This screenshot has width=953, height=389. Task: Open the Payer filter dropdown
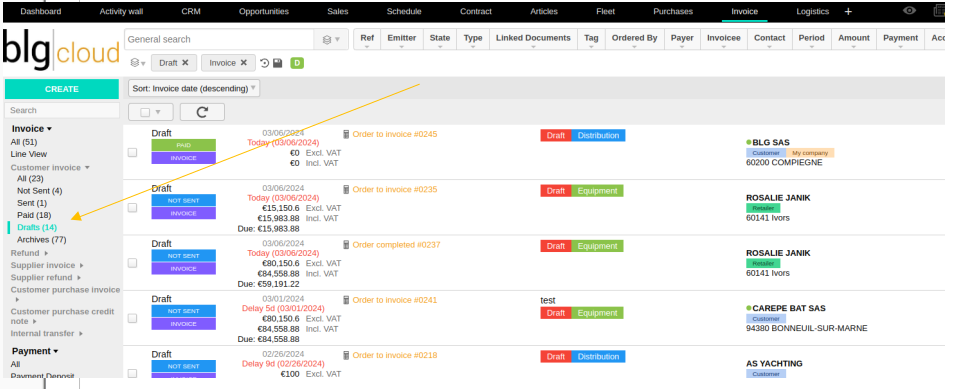point(683,40)
